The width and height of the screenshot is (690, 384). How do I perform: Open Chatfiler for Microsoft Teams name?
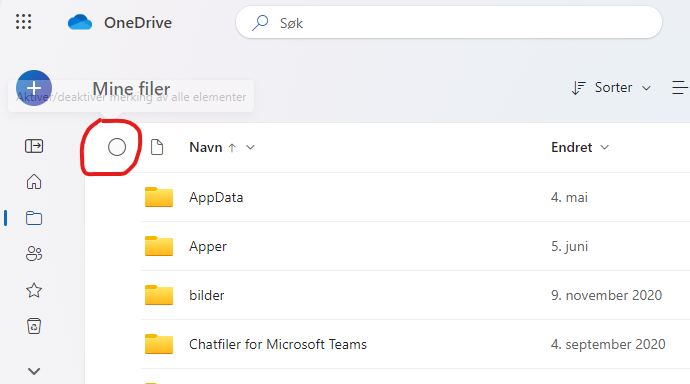coord(278,344)
